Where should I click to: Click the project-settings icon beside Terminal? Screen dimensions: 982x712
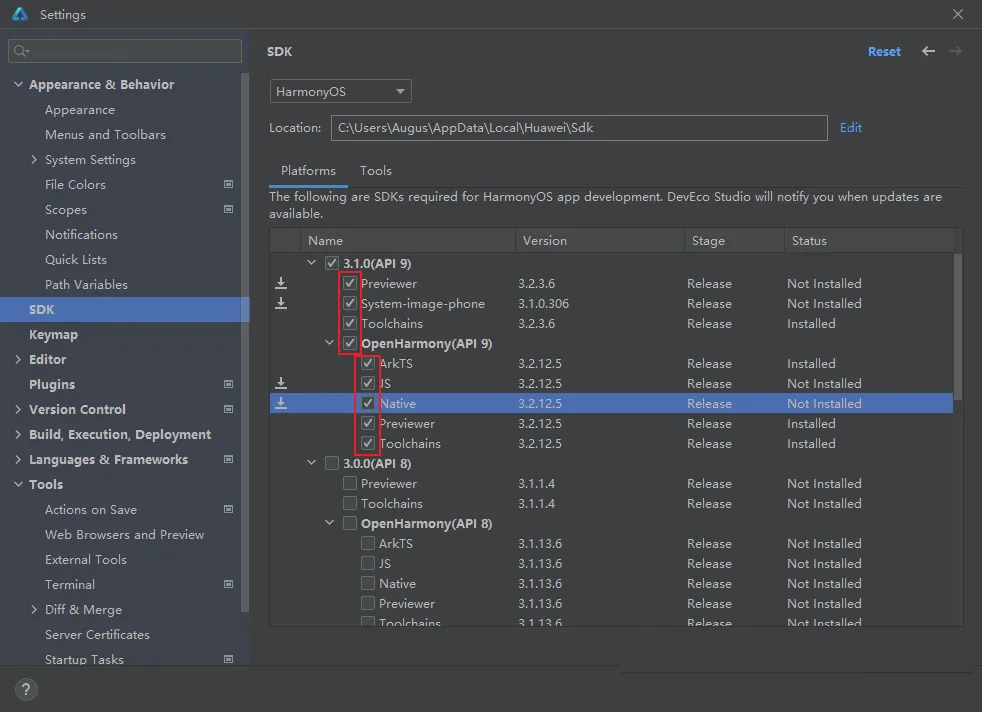pos(229,584)
